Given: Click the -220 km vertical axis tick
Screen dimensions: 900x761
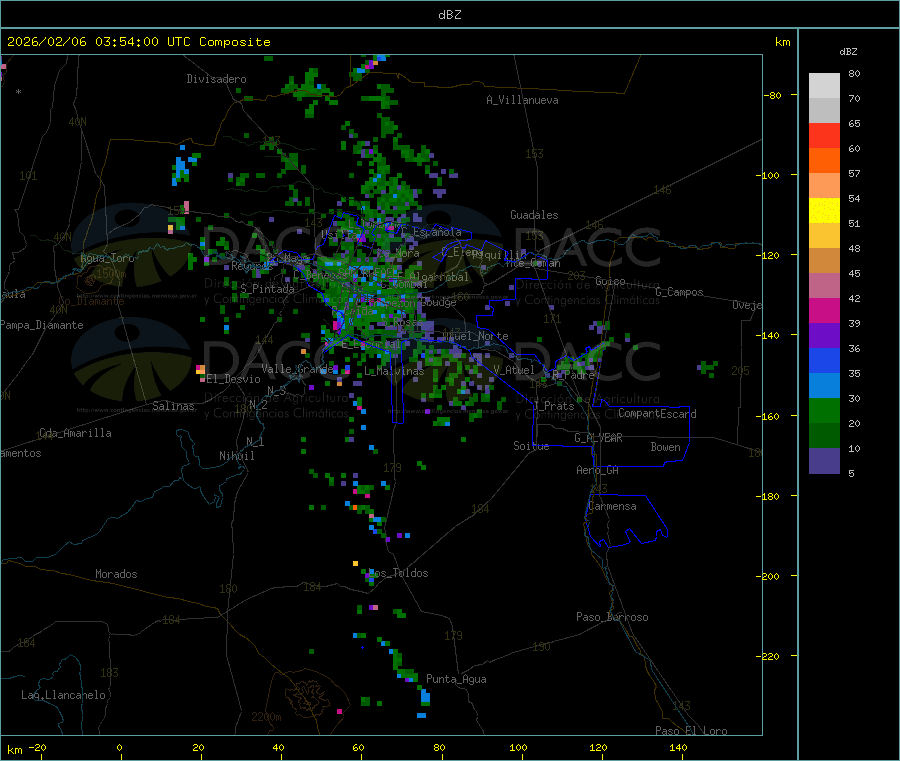Looking at the screenshot, I should [x=769, y=657].
